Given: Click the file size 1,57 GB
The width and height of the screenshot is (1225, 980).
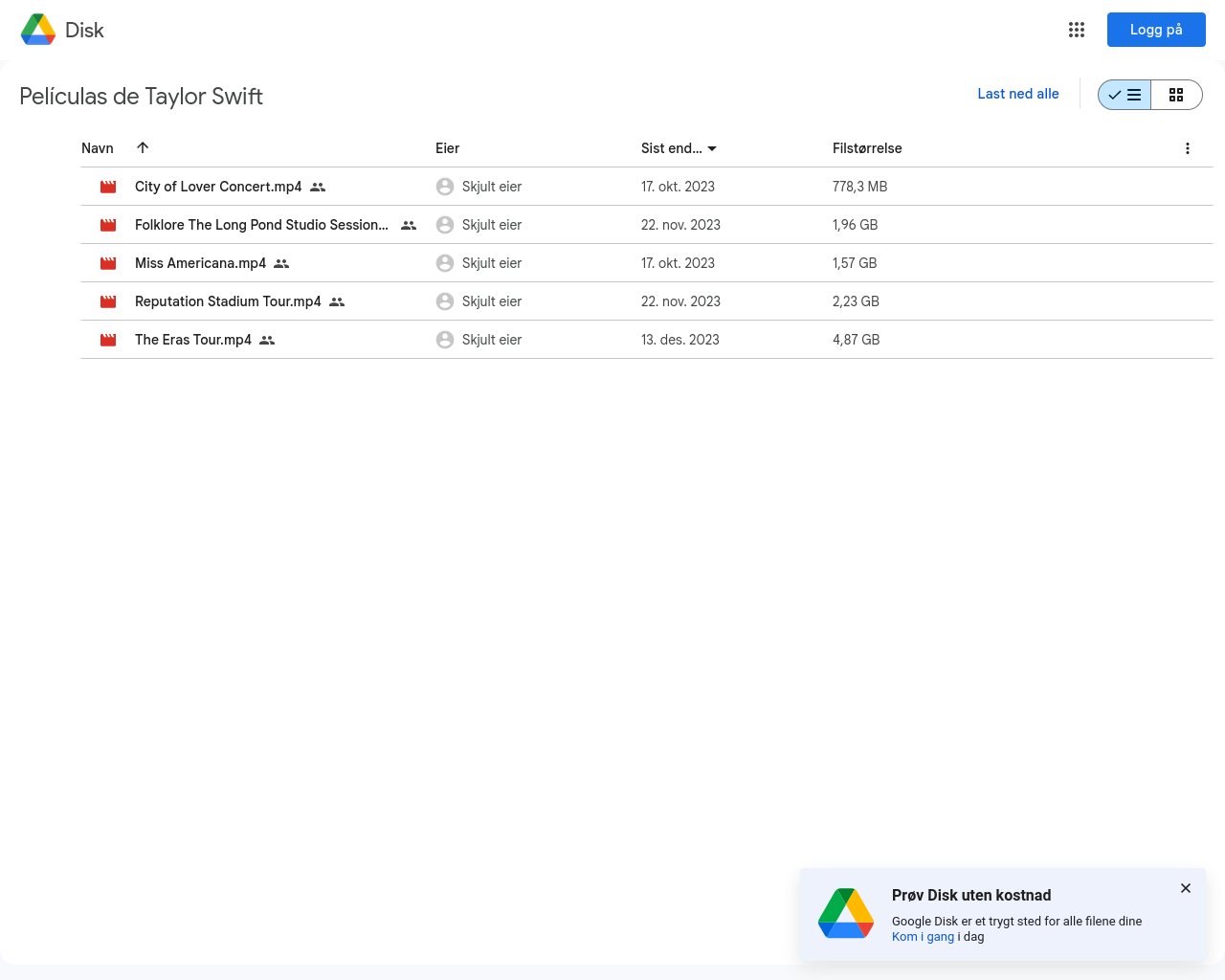Looking at the screenshot, I should point(855,263).
